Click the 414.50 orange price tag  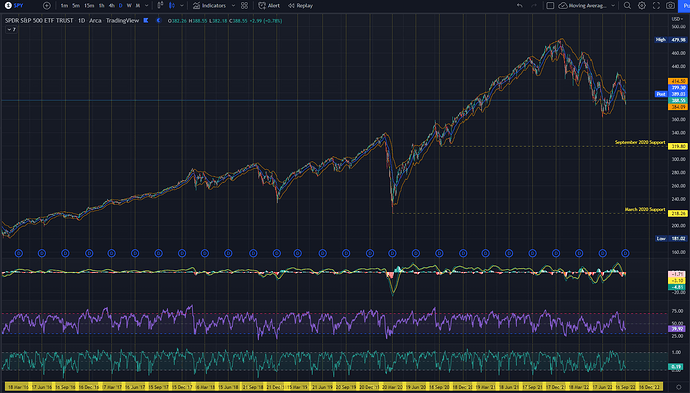click(678, 81)
